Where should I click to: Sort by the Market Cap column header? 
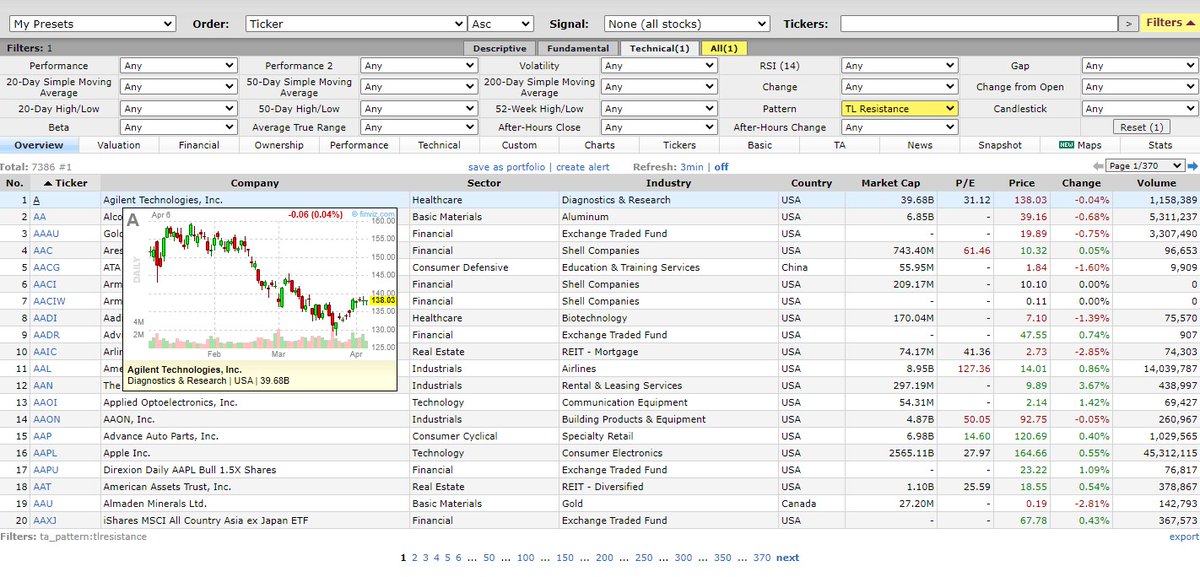(893, 183)
